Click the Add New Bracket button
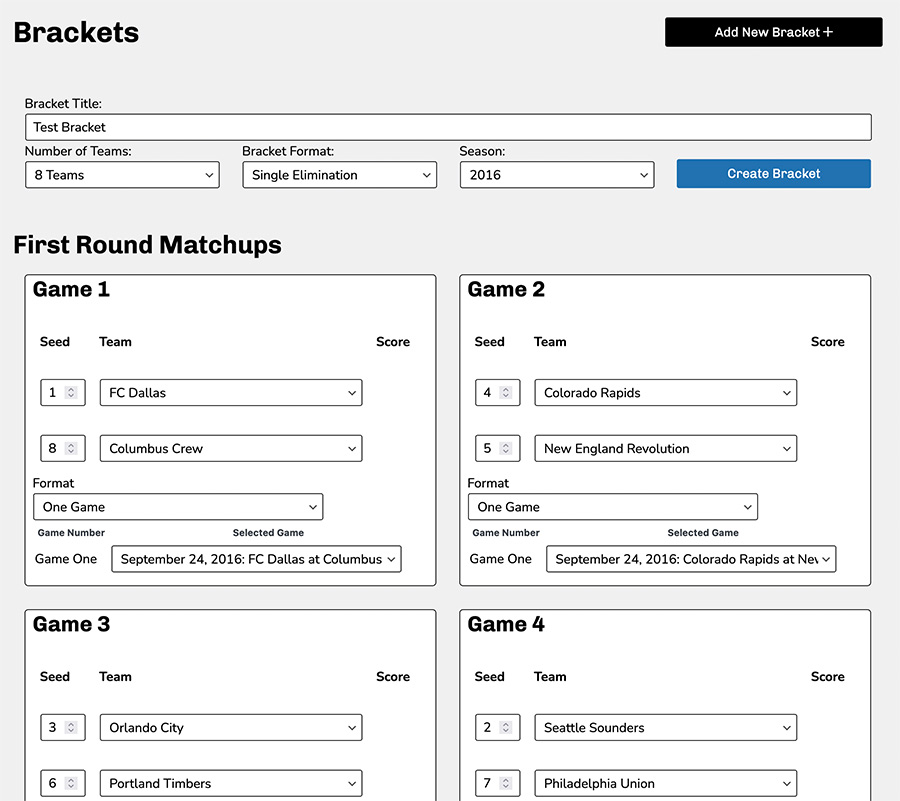The width and height of the screenshot is (900, 801). point(773,32)
